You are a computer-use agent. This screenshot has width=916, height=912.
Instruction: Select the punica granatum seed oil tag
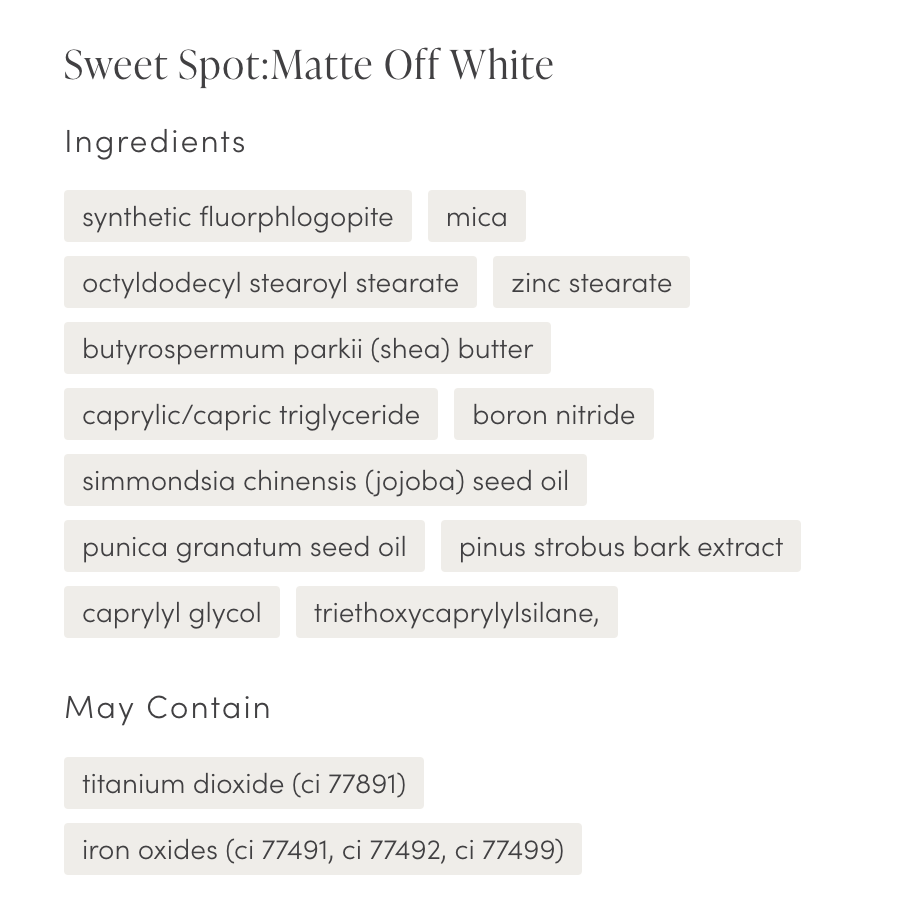coord(244,546)
